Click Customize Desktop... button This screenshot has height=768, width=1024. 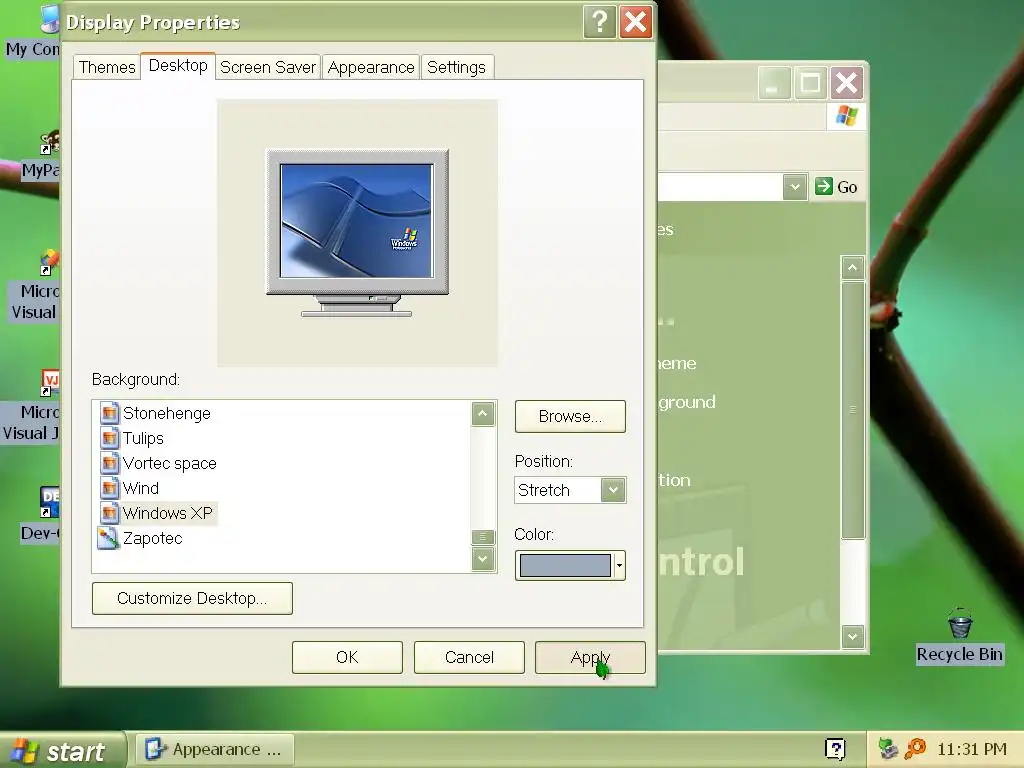[192, 598]
